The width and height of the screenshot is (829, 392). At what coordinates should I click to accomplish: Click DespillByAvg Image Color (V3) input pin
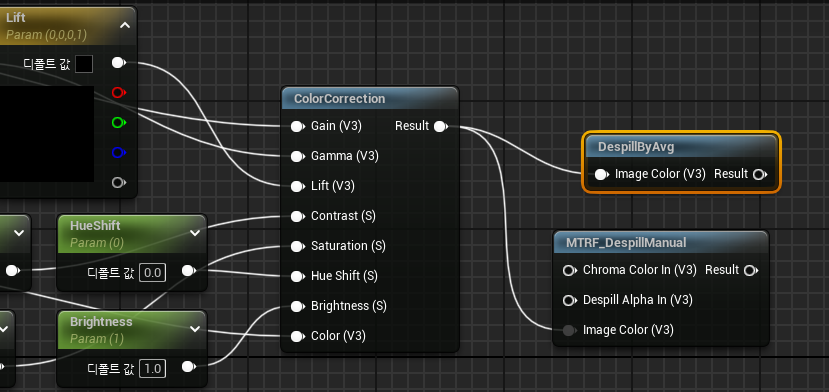601,175
